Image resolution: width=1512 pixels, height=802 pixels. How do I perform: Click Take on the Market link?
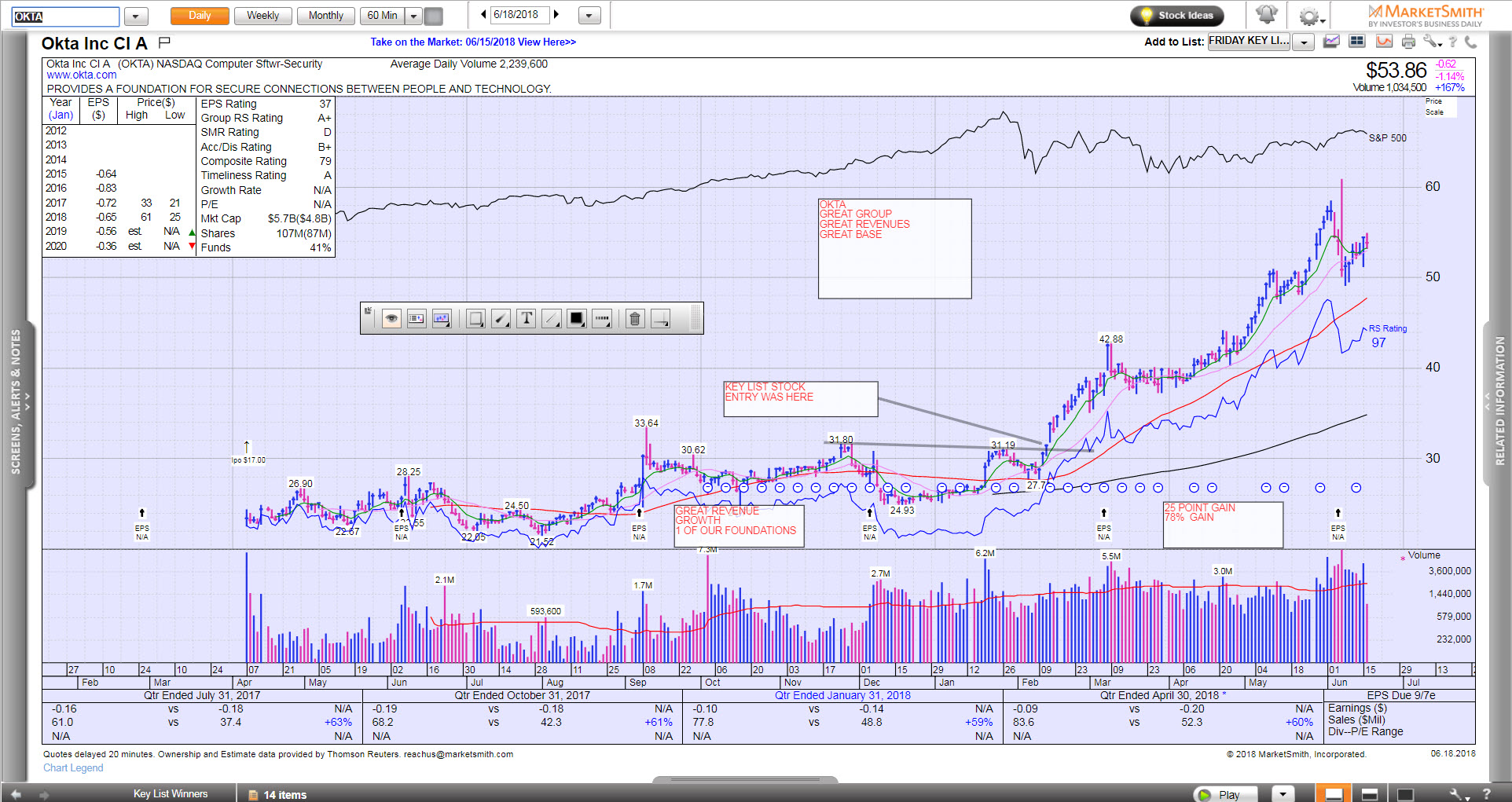coord(473,42)
